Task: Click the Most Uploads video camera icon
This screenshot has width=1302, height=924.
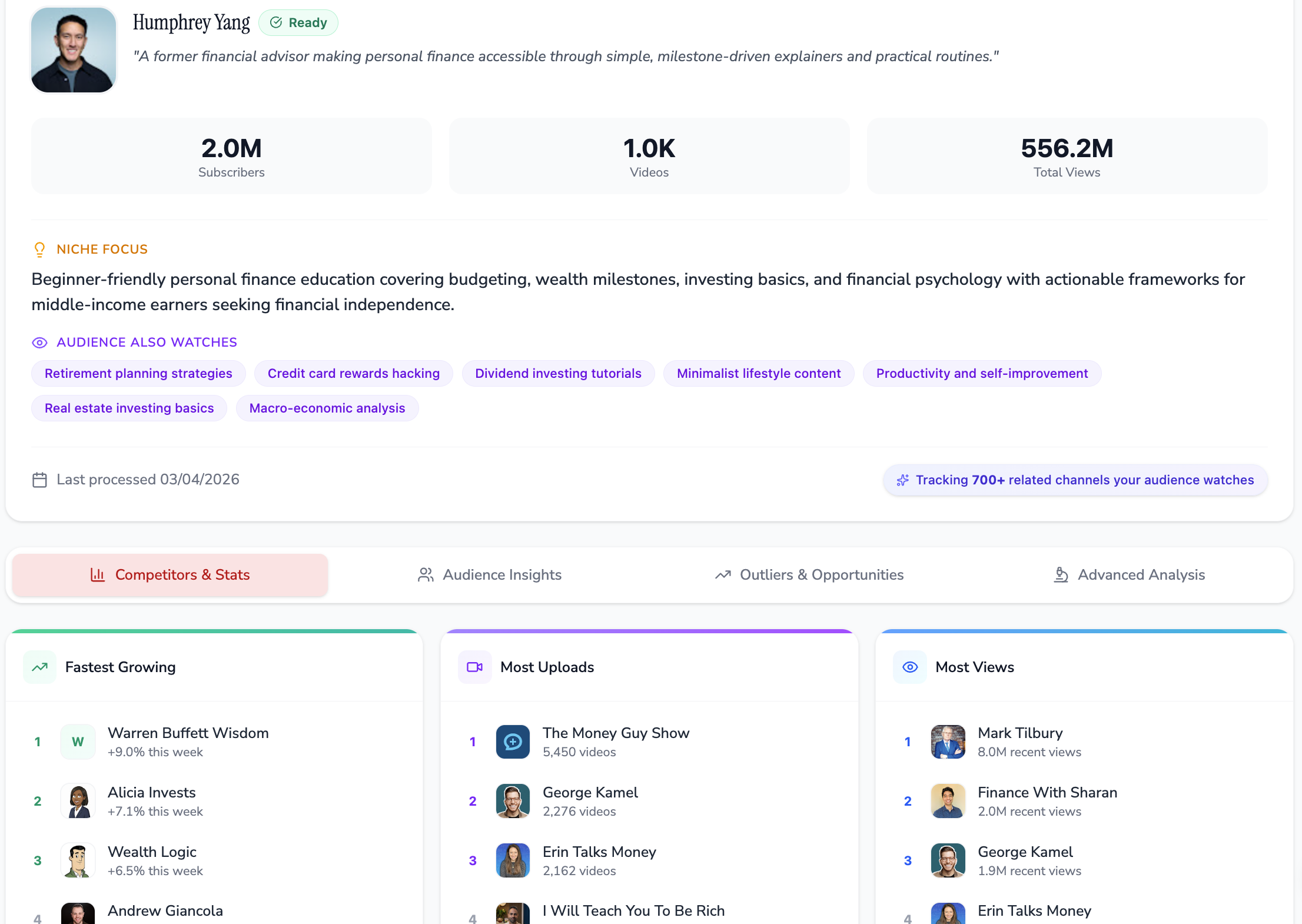Action: [x=474, y=667]
